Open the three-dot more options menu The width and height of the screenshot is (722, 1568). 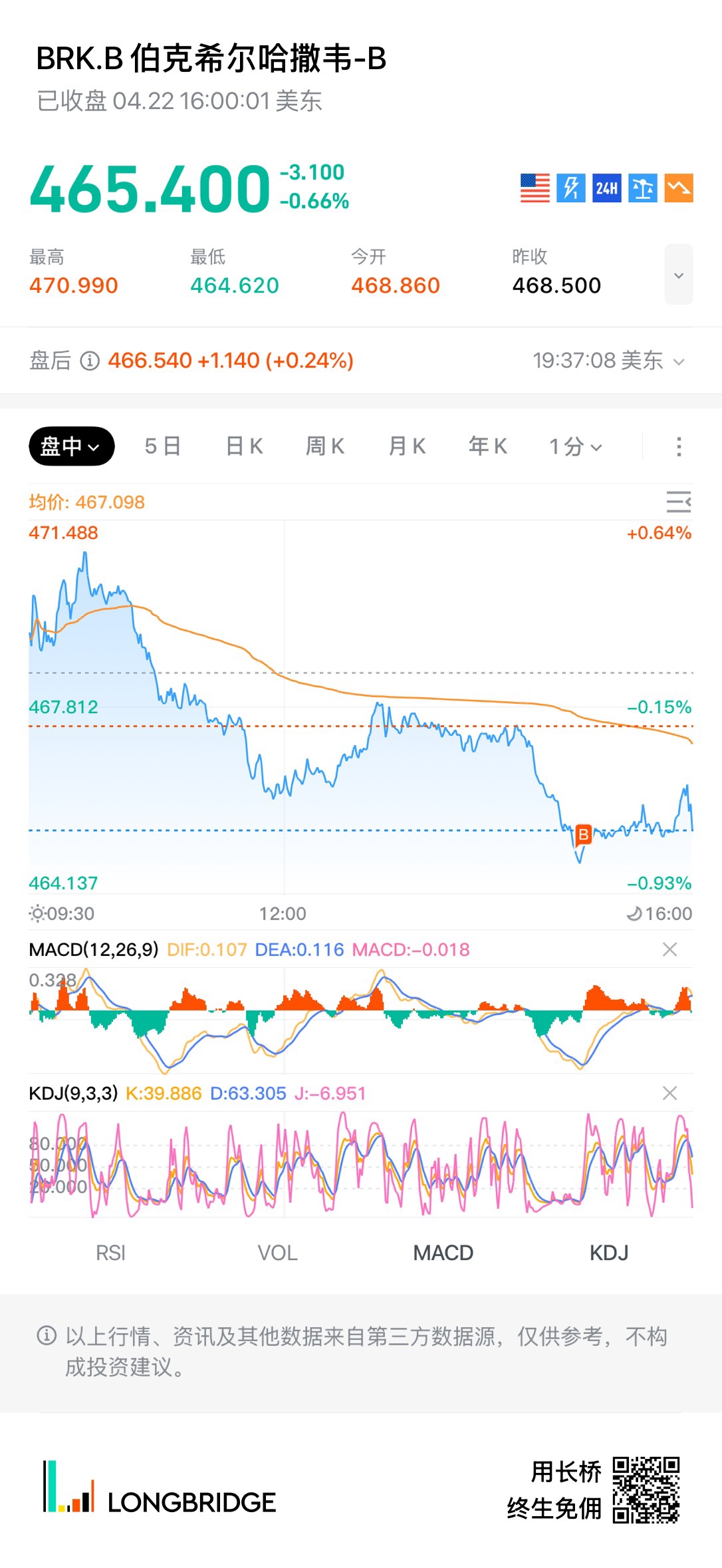pos(679,446)
